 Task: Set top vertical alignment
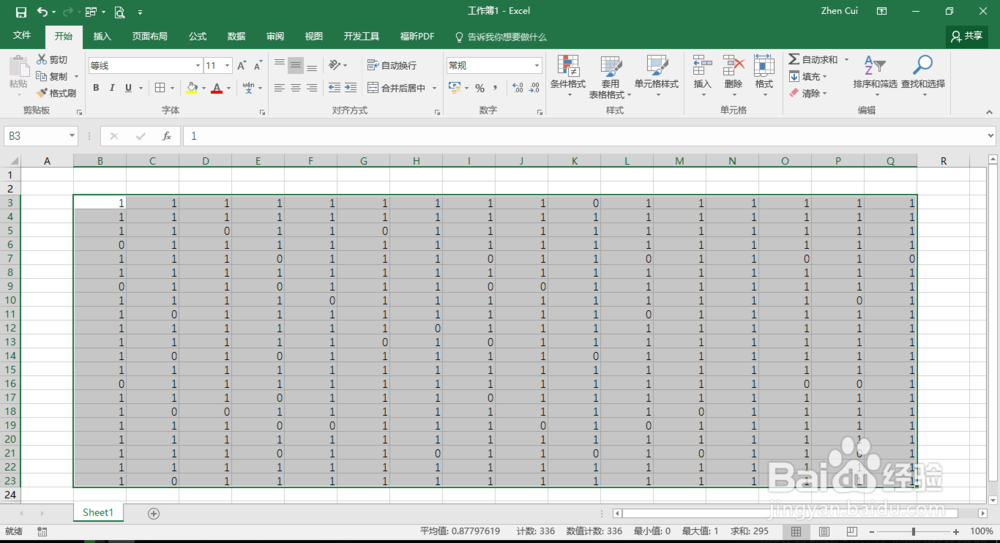pos(279,65)
